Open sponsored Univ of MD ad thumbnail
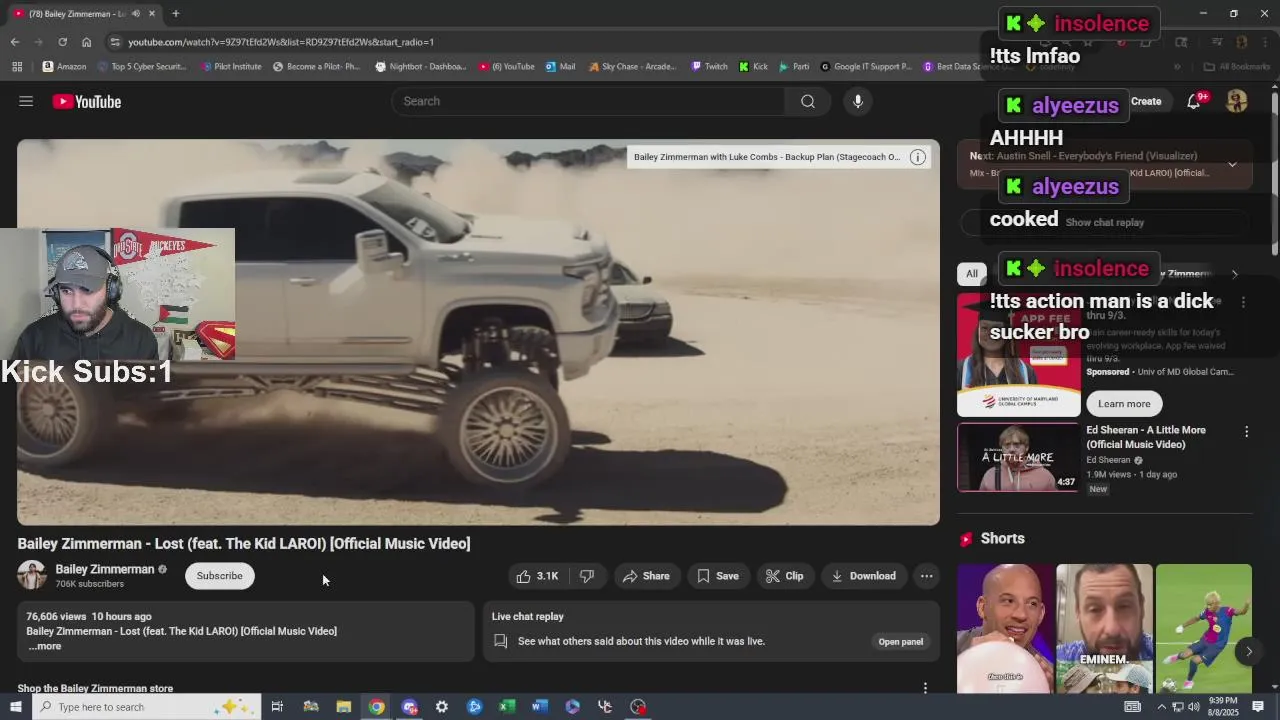 [x=1018, y=354]
